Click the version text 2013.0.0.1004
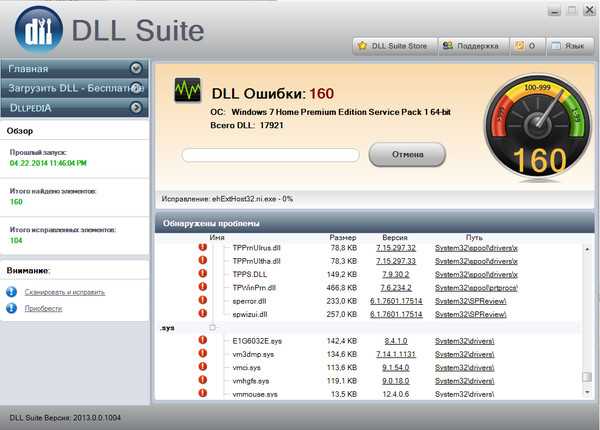This screenshot has height=430, width=600. click(97, 418)
